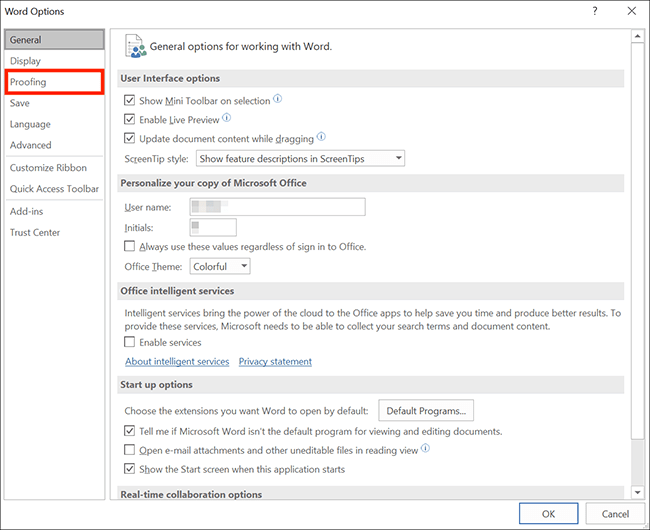Click the User Interface options heading

click(x=170, y=78)
